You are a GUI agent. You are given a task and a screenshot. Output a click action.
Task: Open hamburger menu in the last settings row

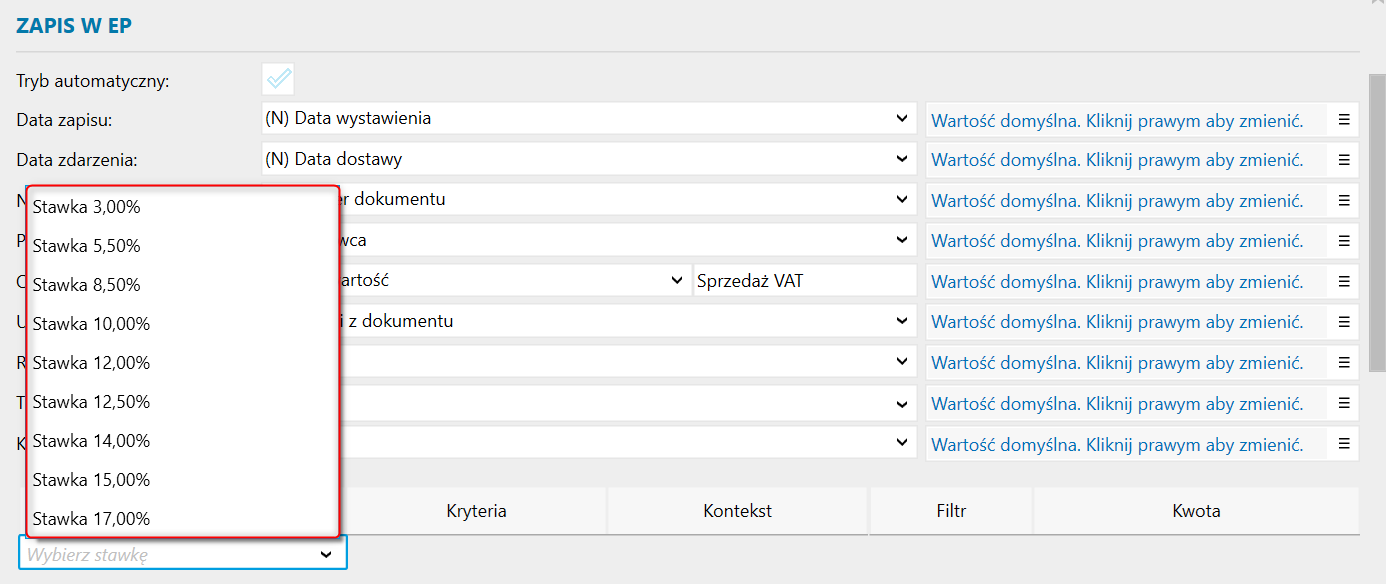point(1344,443)
